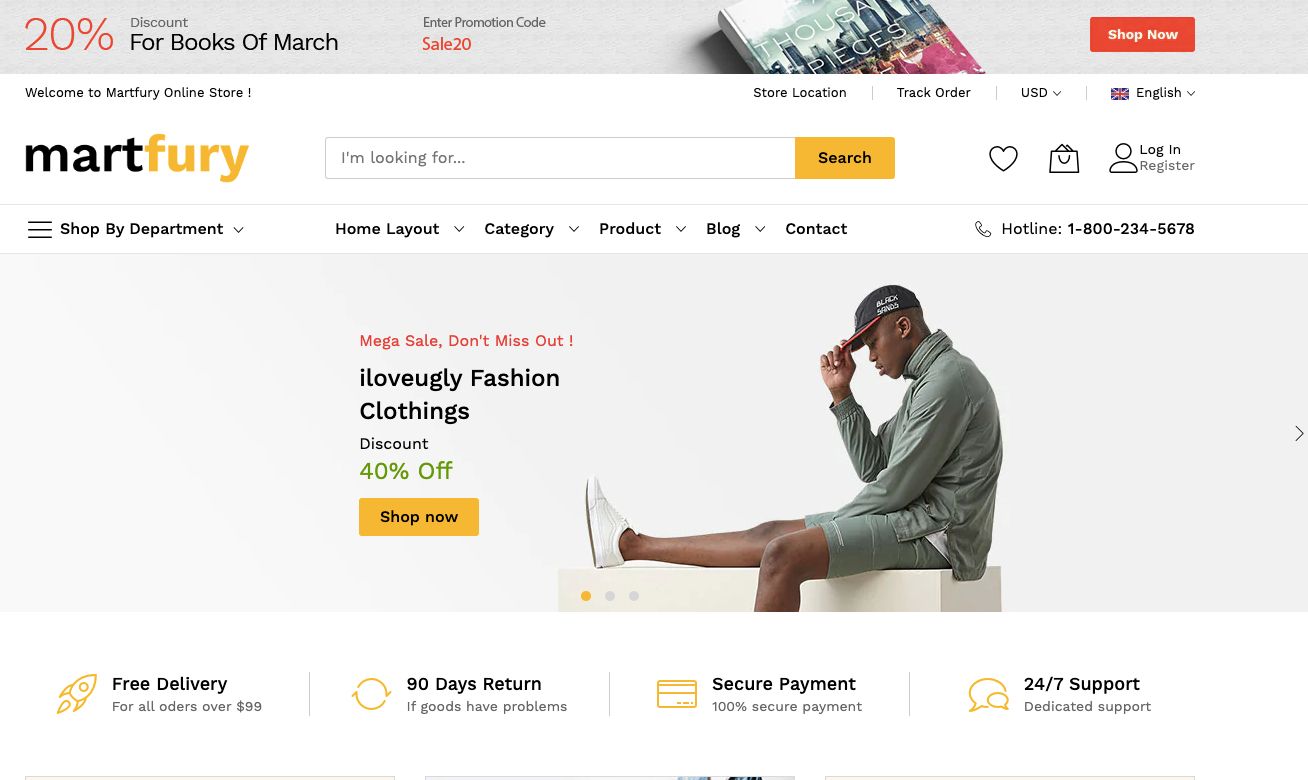Image resolution: width=1308 pixels, height=780 pixels.
Task: Click the British flag language icon
Action: pos(1120,93)
